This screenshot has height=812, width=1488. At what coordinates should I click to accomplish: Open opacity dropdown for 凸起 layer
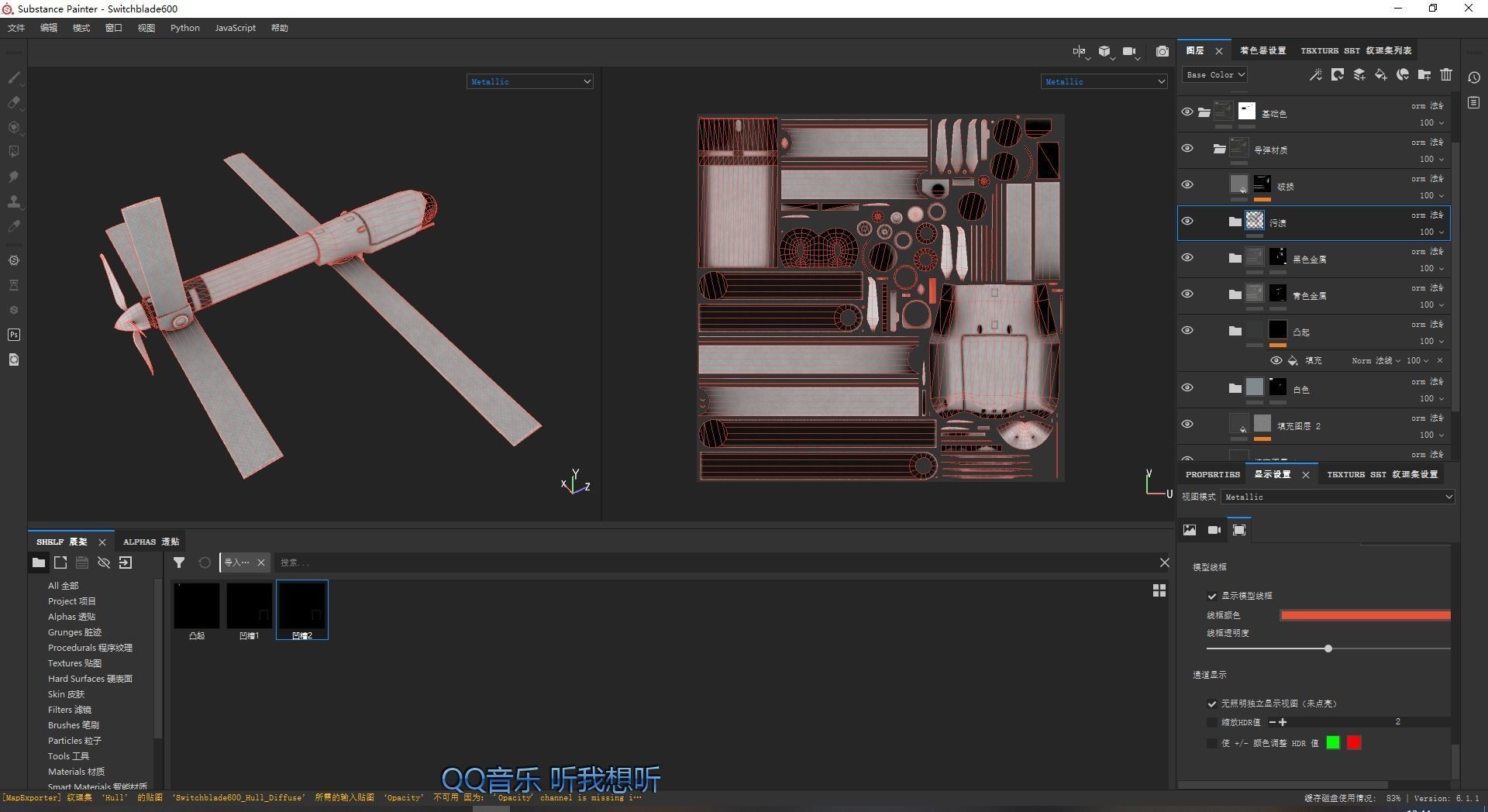pyautogui.click(x=1431, y=341)
